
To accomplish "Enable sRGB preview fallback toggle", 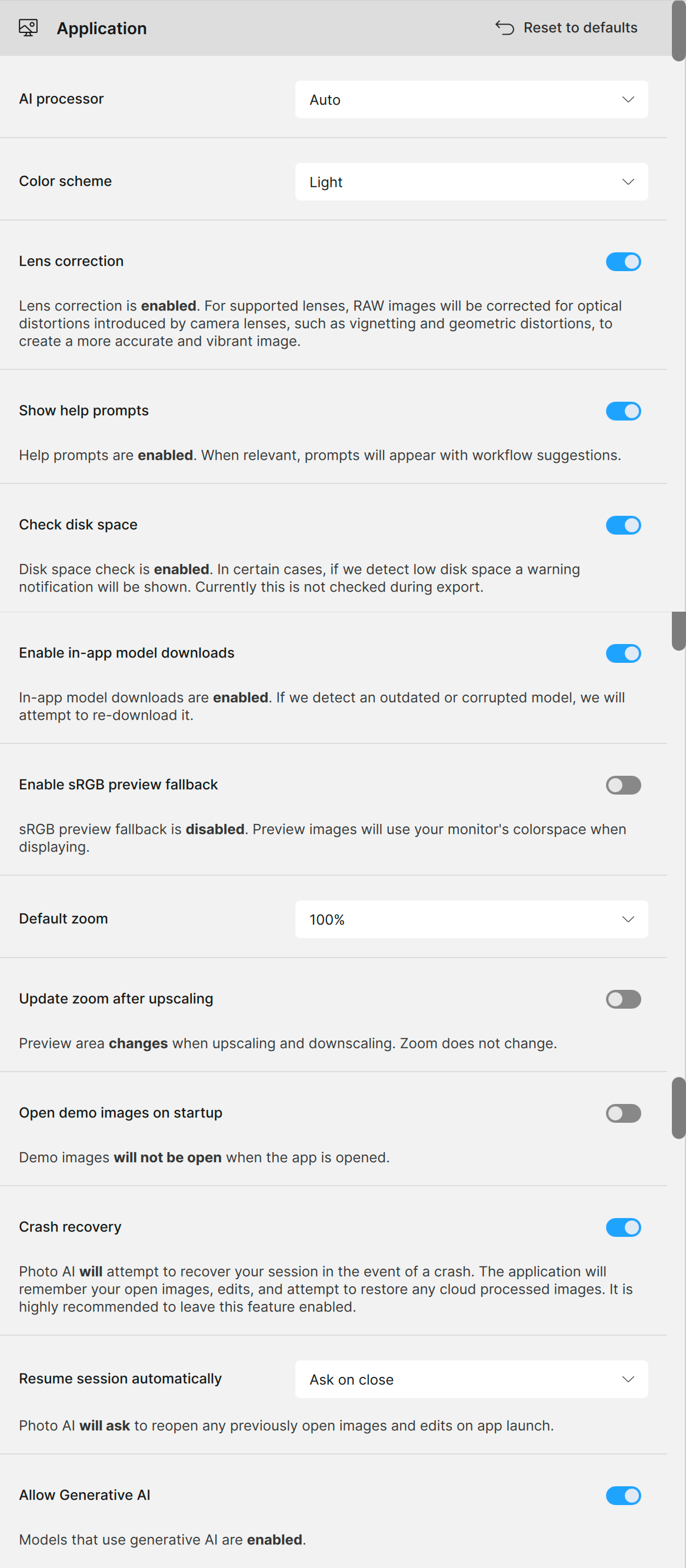I will 623,785.
